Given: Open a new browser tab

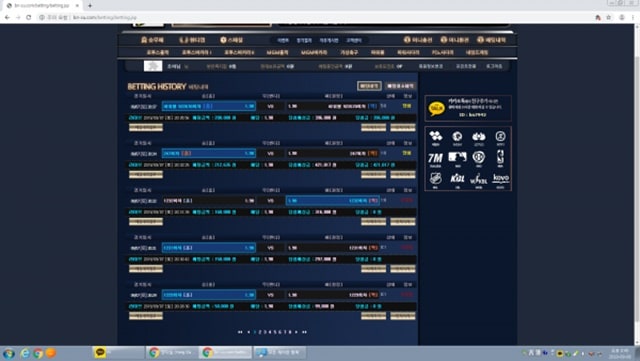Looking at the screenshot, I should pyautogui.click(x=90, y=6).
